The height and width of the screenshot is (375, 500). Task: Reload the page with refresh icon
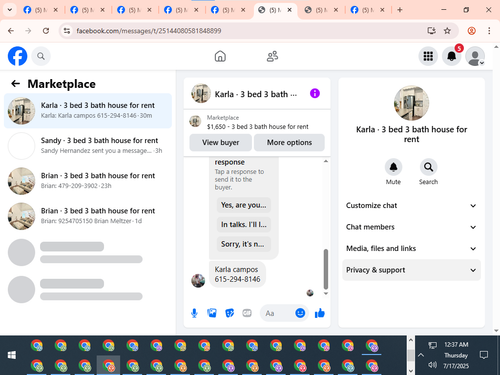tap(46, 31)
